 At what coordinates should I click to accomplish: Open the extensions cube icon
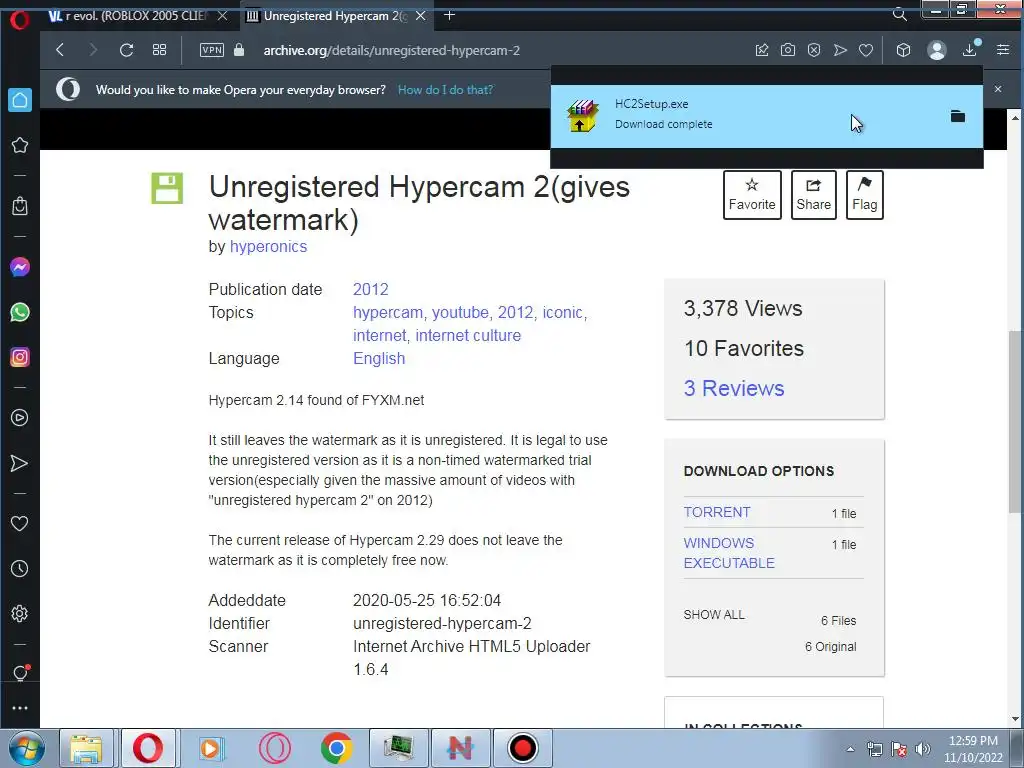click(903, 50)
